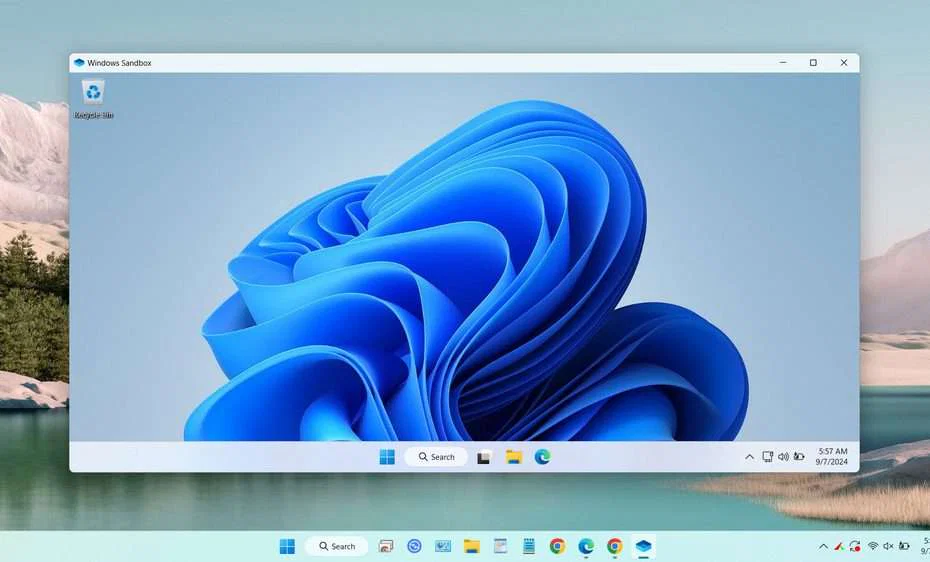
Task: Click the Search box in the Sandbox taskbar
Action: pos(437,457)
